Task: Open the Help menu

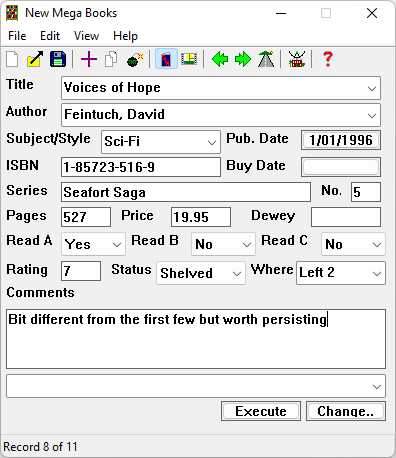Action: tap(125, 36)
